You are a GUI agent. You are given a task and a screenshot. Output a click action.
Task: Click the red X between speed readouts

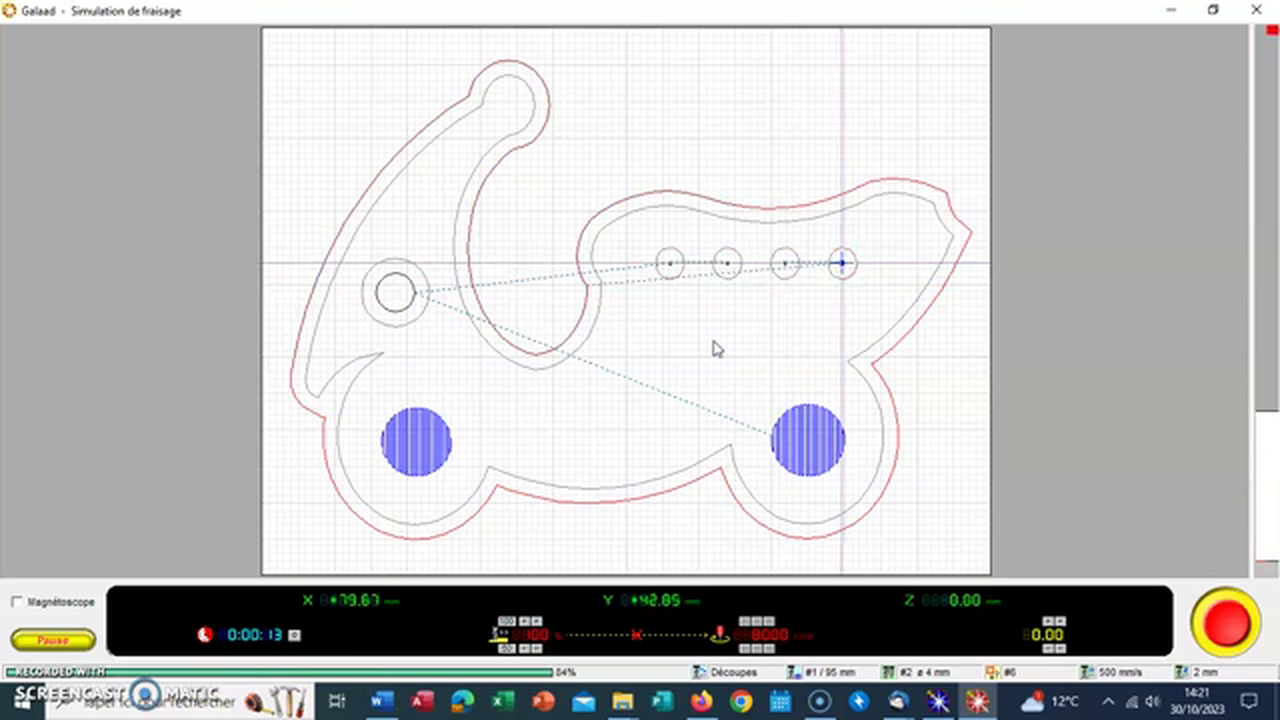pyautogui.click(x=636, y=635)
